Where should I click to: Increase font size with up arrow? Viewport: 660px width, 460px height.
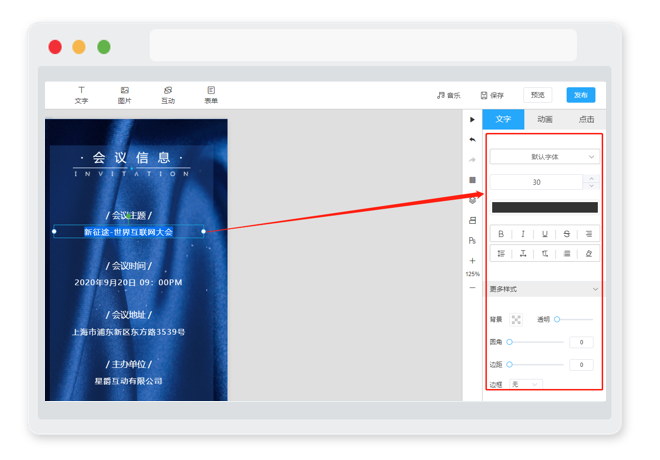tap(591, 178)
